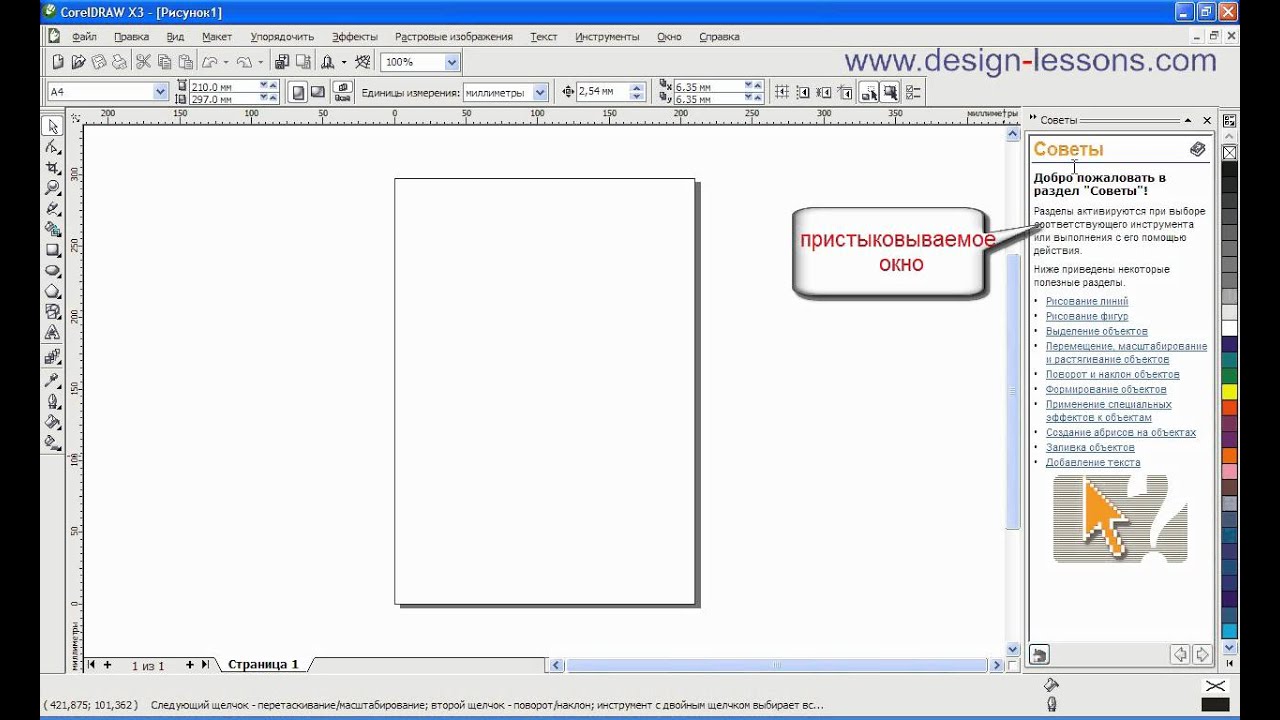1280x720 pixels.
Task: Open the Поворот и наклон объектов link
Action: [1113, 374]
